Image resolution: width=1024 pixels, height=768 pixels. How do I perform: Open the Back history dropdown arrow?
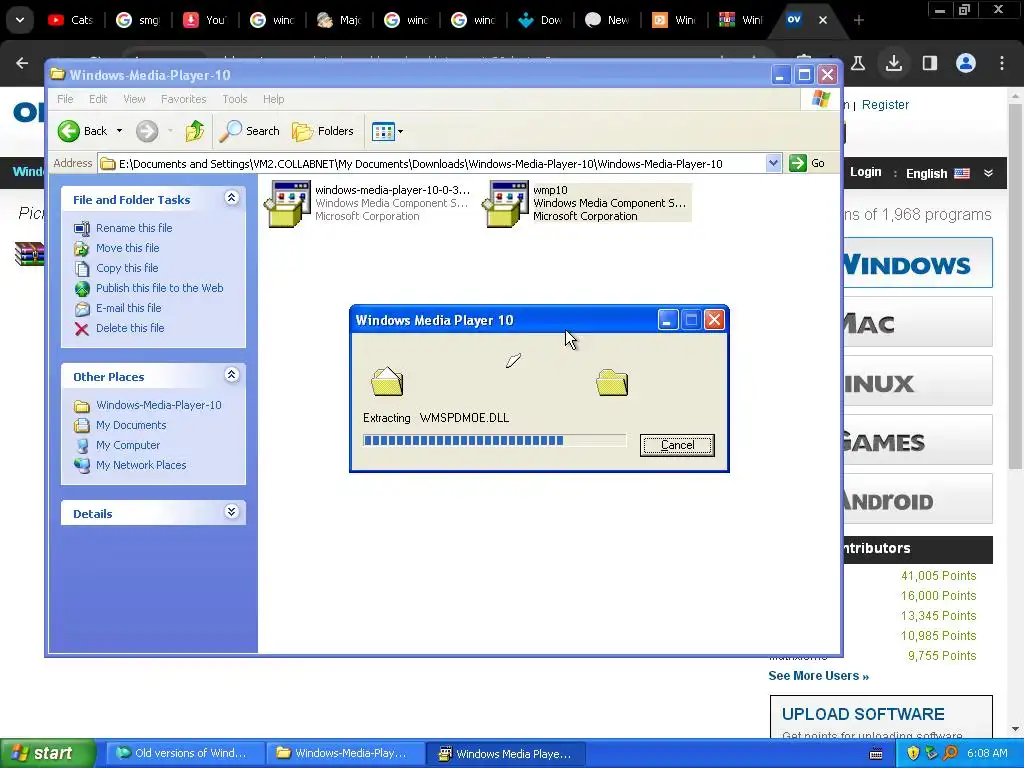120,131
